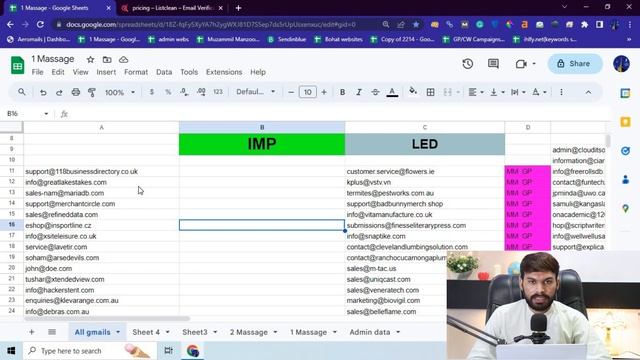The width and height of the screenshot is (640, 360).
Task: Open the Default font dropdown
Action: (x=256, y=92)
